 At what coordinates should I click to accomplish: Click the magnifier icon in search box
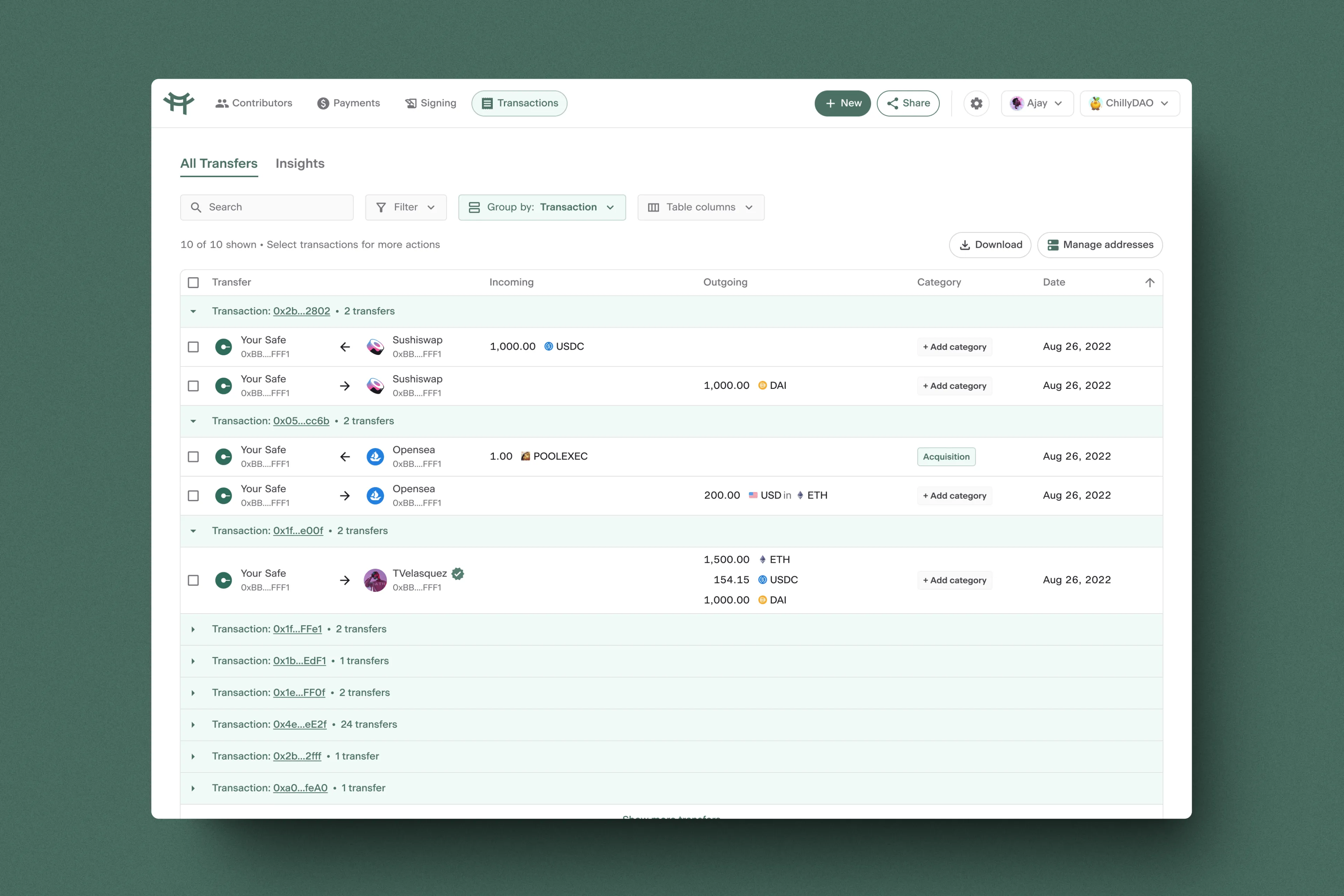click(196, 208)
